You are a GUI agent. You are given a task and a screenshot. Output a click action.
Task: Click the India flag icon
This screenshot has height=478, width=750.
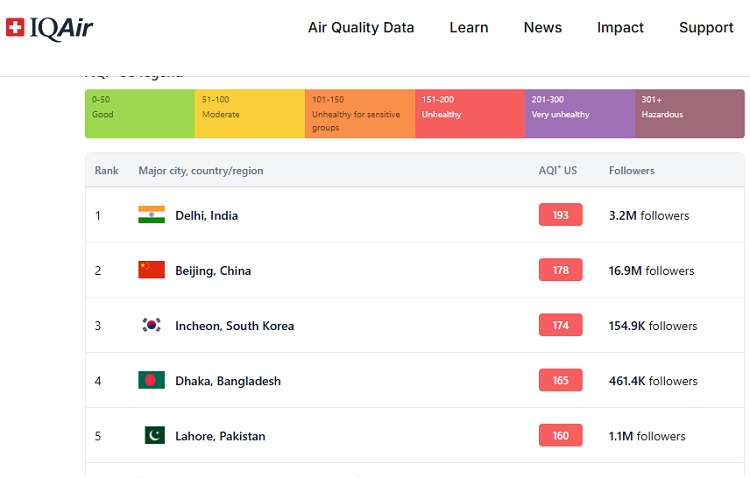(151, 215)
